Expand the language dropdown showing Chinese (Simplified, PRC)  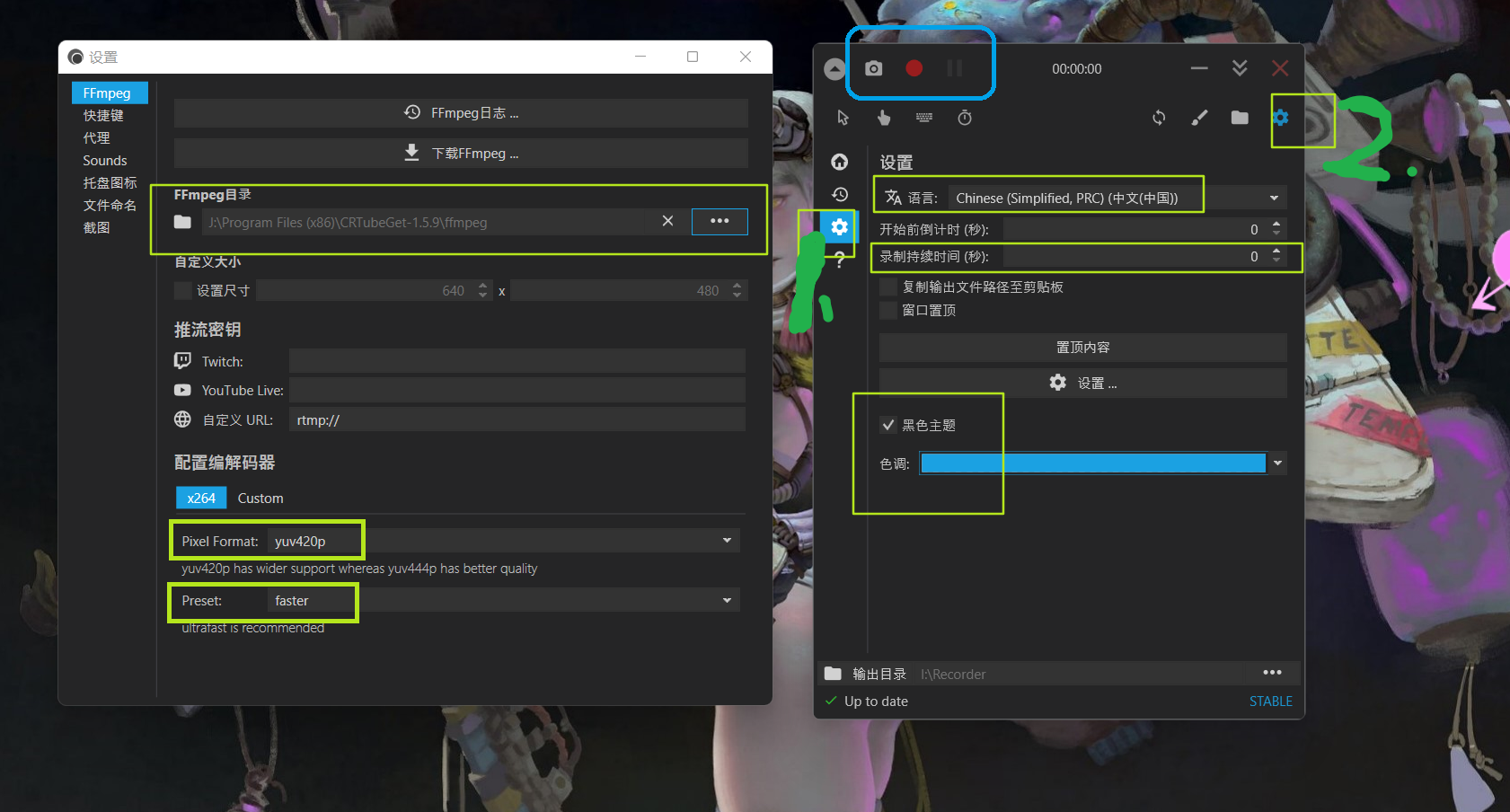pos(1117,198)
